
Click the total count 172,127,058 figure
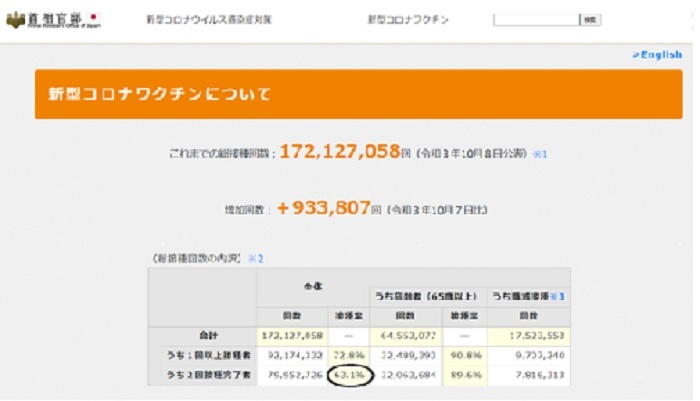click(339, 152)
